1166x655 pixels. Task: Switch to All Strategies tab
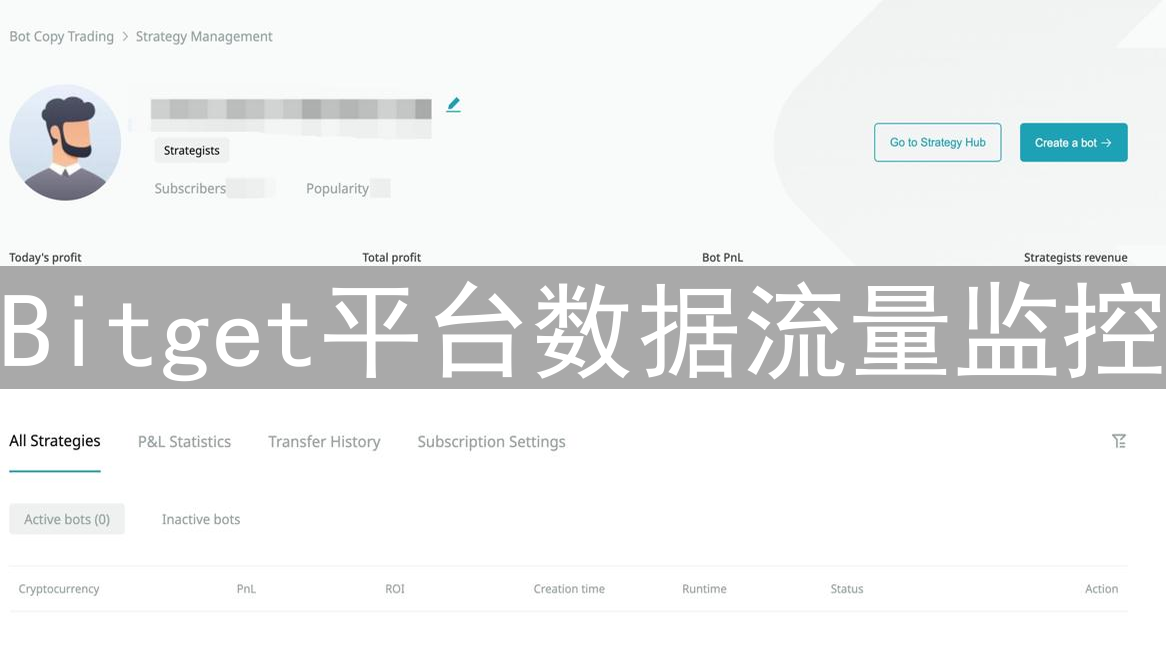tap(54, 441)
